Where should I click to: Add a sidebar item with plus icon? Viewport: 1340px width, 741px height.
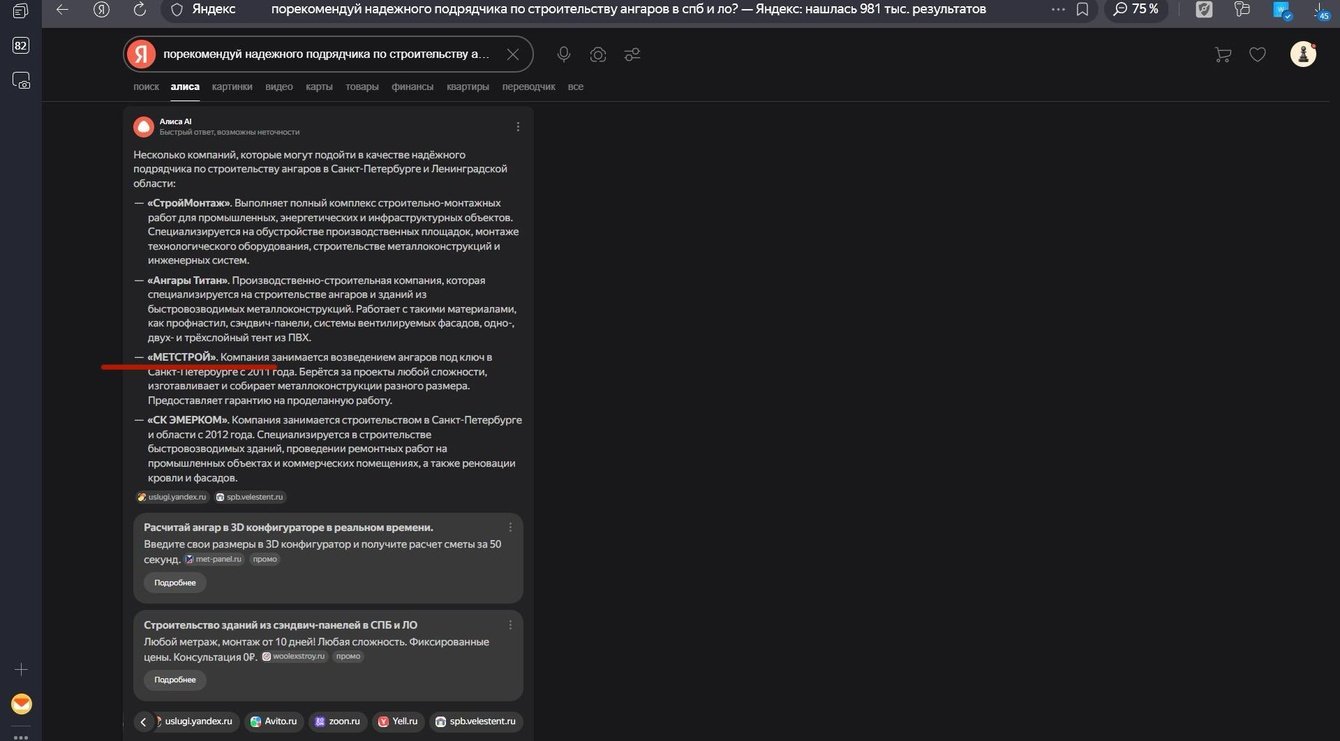point(20,669)
